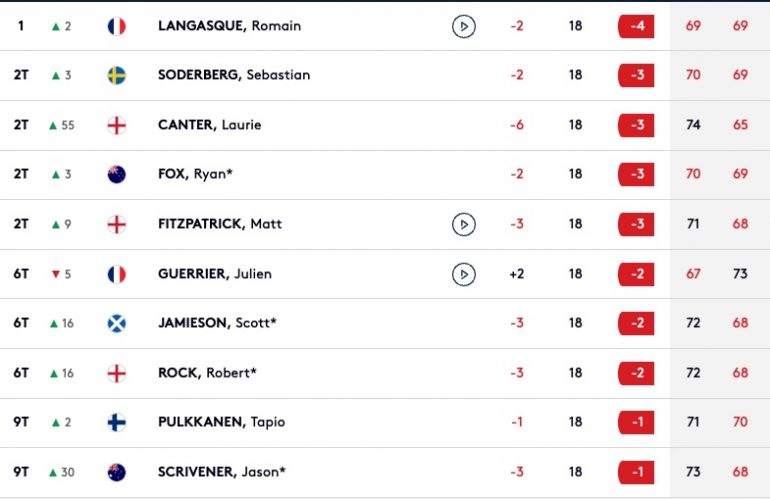Open player profile for CANTER, Laurie
This screenshot has height=499, width=770.
[x=209, y=125]
